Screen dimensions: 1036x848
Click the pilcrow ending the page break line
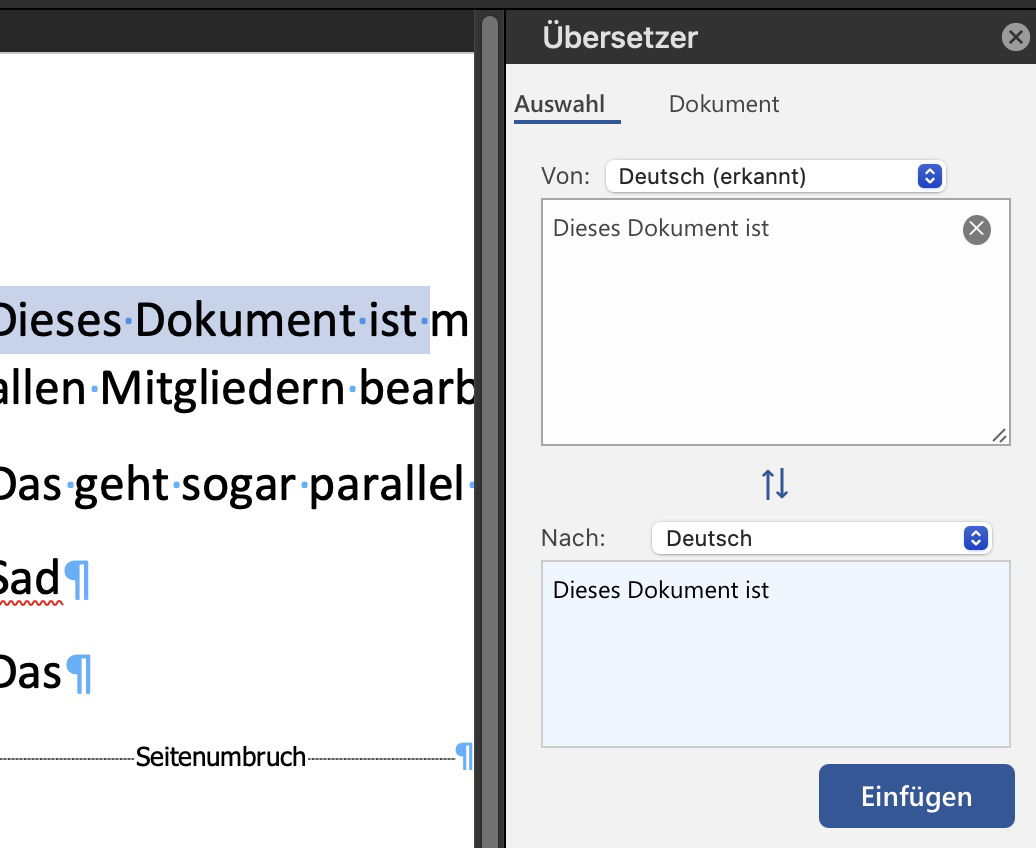[x=464, y=756]
